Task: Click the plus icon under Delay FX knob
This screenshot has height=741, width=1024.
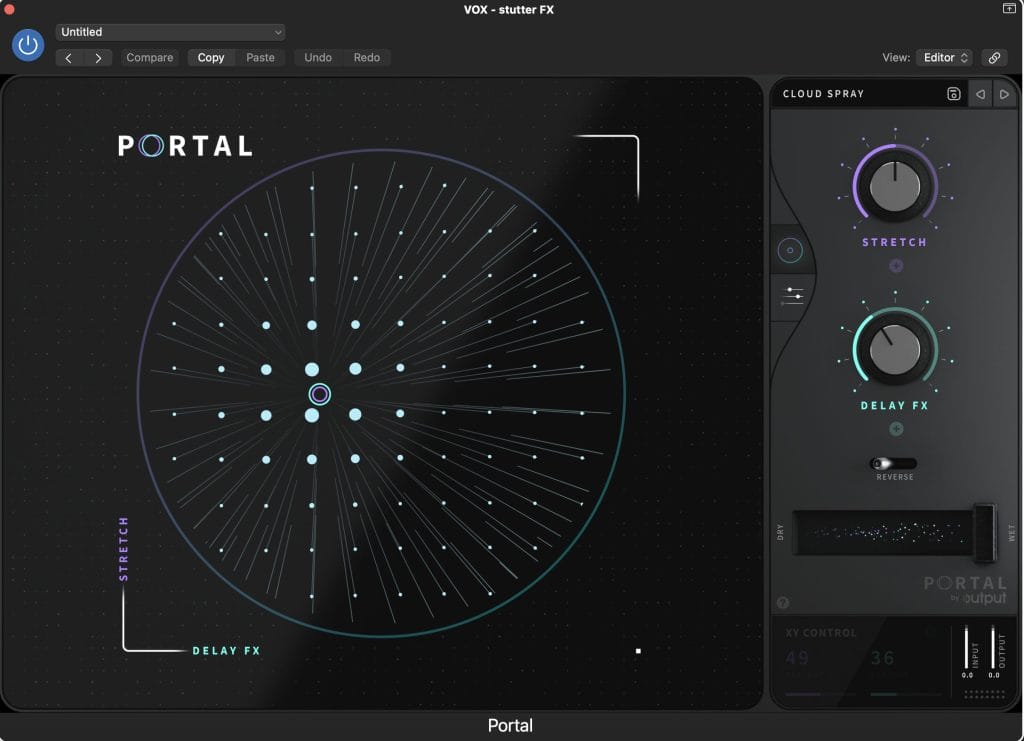Action: [895, 429]
